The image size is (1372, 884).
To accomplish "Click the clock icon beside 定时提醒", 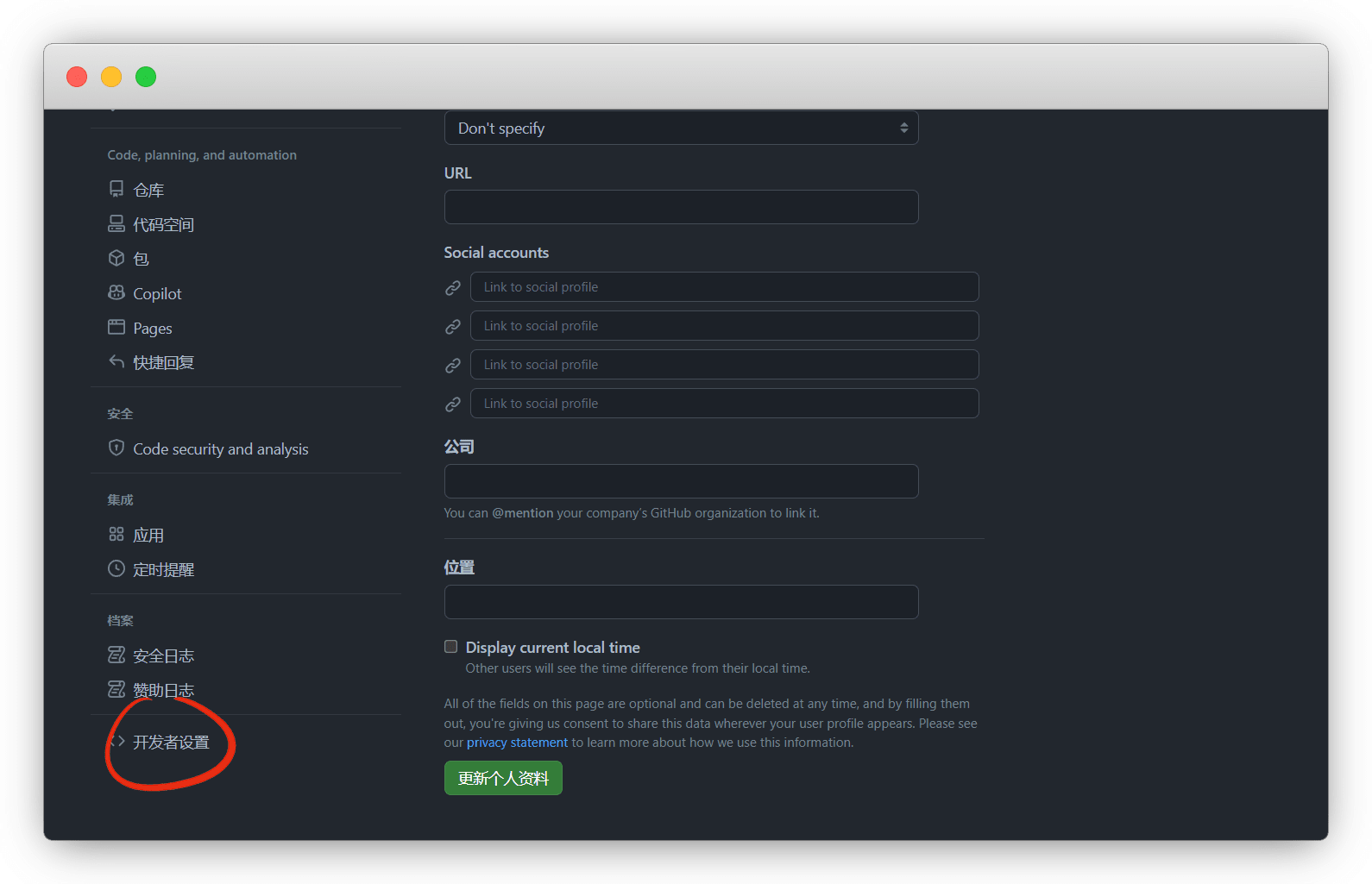I will [116, 568].
